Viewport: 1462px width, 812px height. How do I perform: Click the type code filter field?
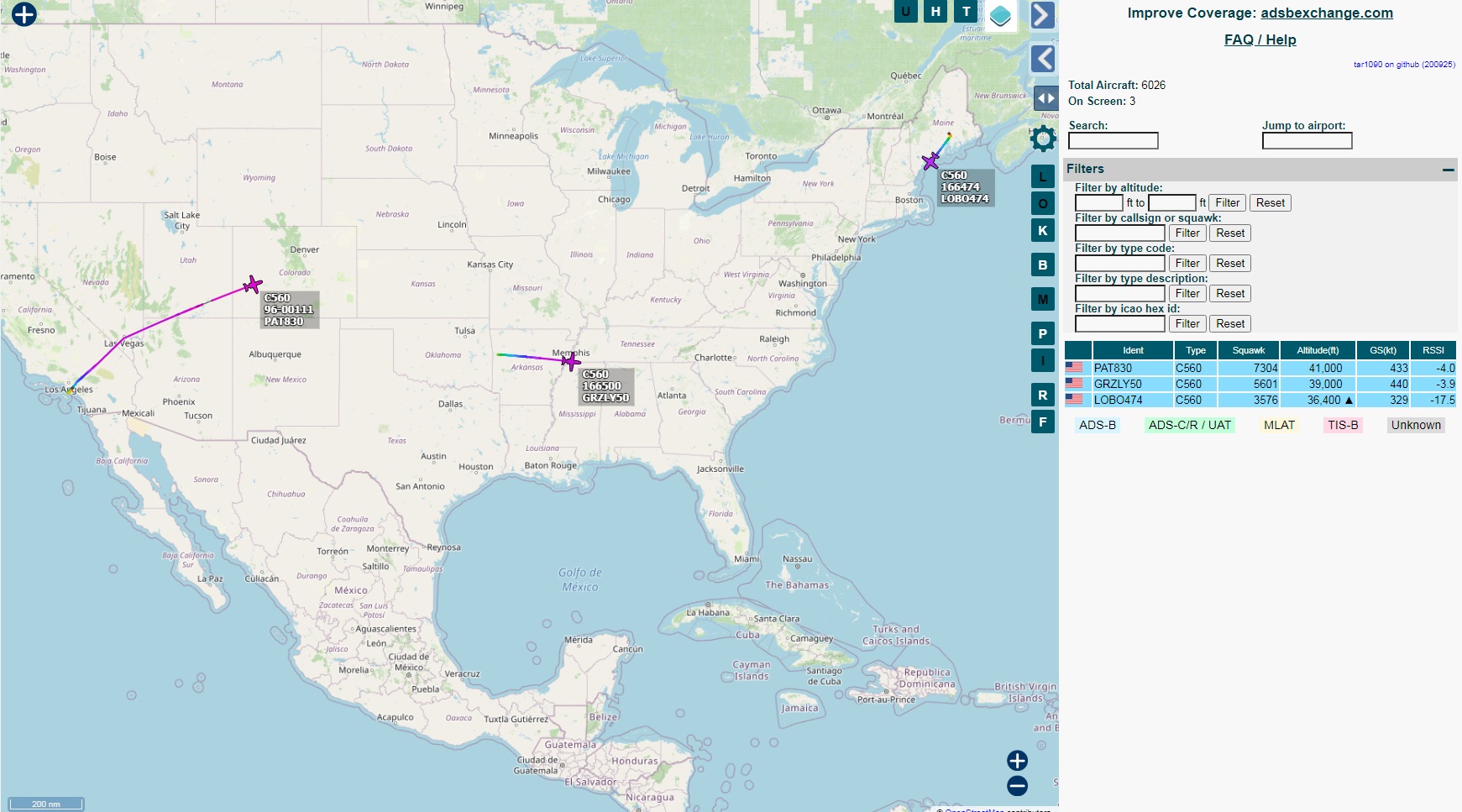tap(1120, 263)
